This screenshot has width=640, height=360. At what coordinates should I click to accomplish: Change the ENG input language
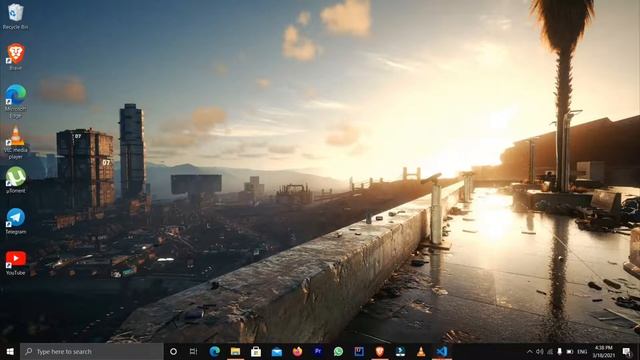click(582, 352)
